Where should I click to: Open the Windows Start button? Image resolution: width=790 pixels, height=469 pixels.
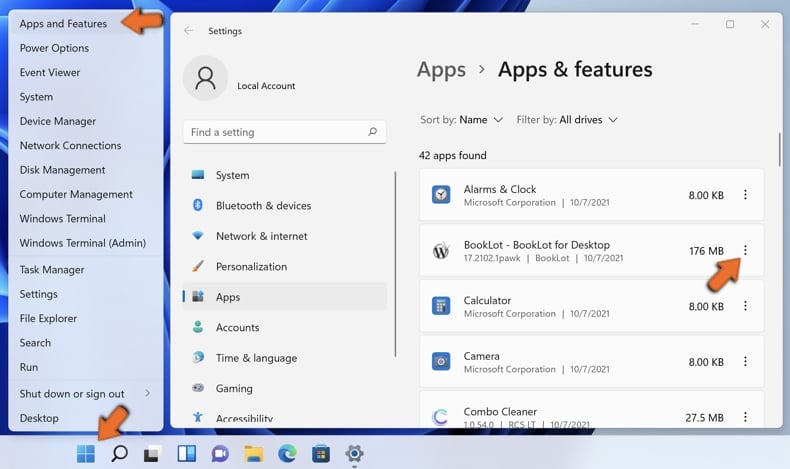(86, 454)
